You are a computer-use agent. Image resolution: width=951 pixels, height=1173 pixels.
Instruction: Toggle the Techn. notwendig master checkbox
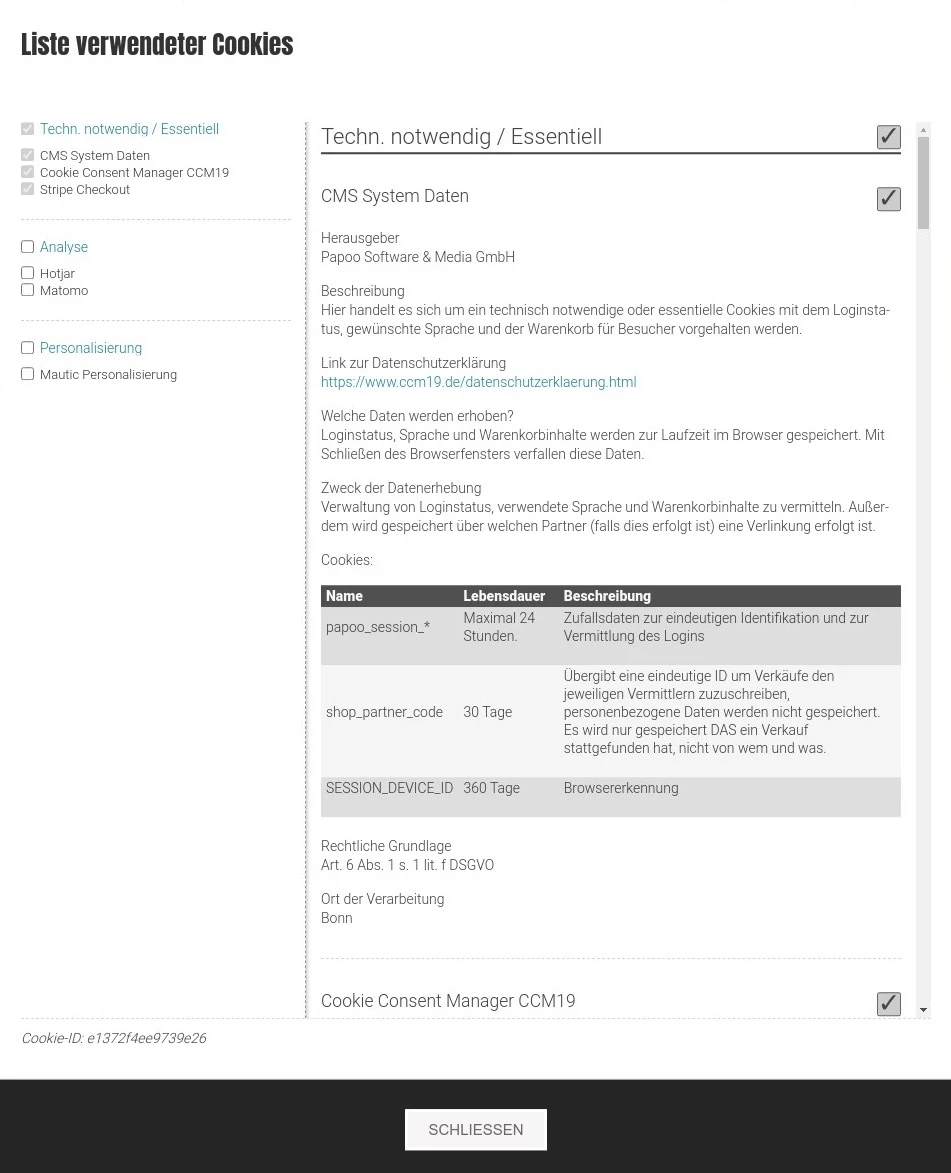tap(27, 128)
